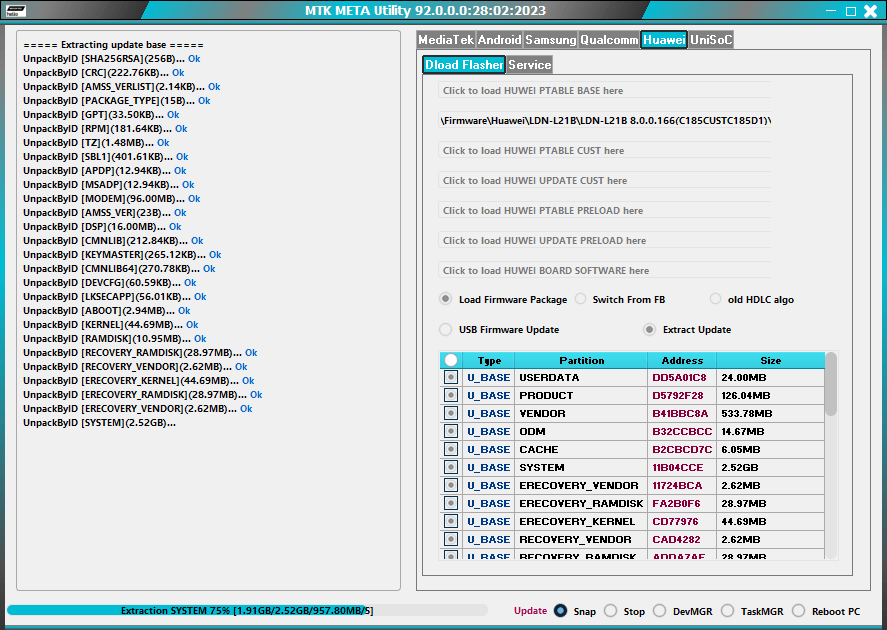Click the ERECOVERY_KERNEL partition row icon
Image resolution: width=887 pixels, height=630 pixels.
(450, 521)
